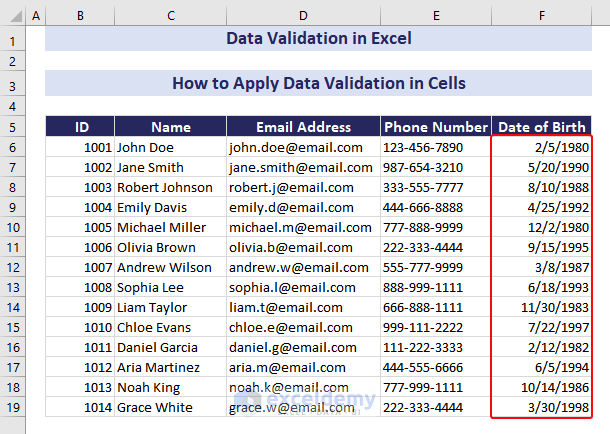Click Liam Taylor's date of birth 11/30/1983
This screenshot has width=610, height=434.
coord(541,307)
